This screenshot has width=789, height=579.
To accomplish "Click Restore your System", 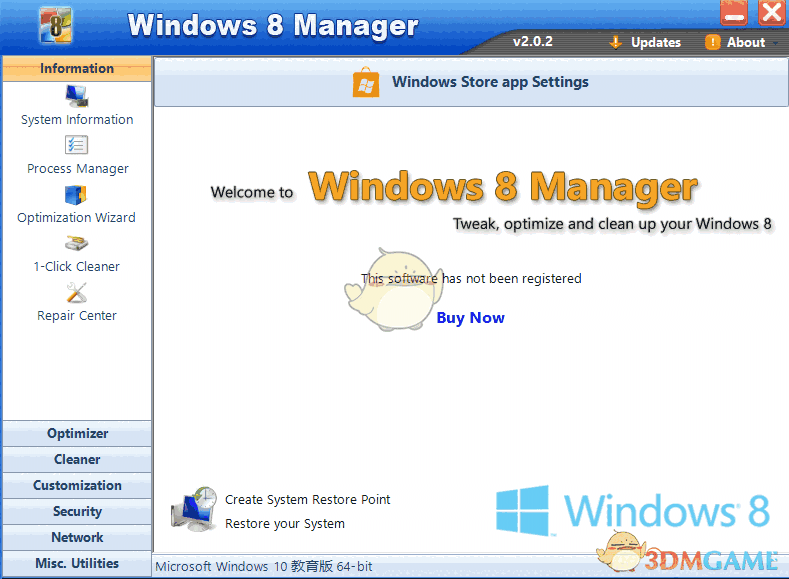I will click(285, 524).
